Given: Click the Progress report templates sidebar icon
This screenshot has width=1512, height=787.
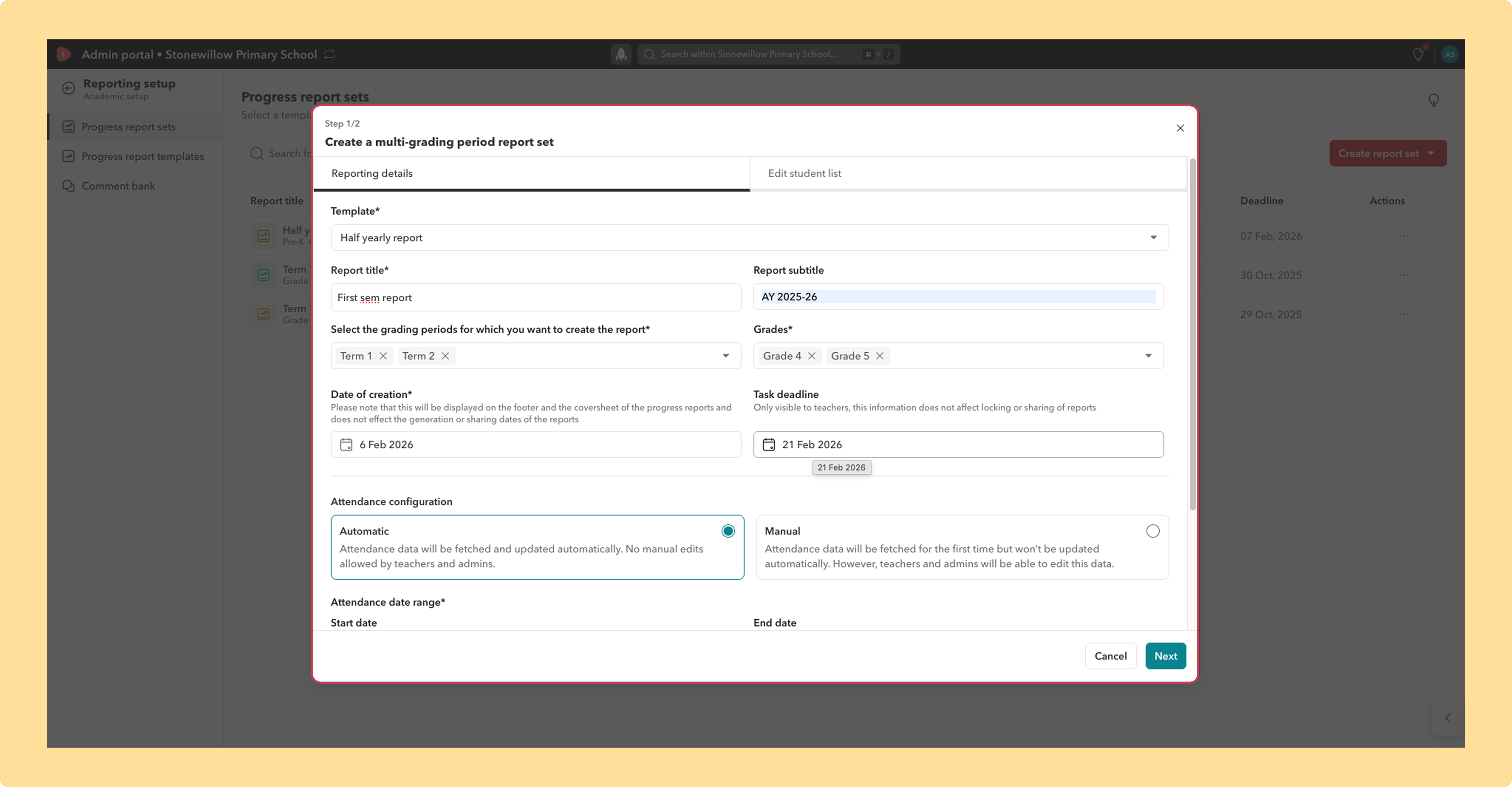Looking at the screenshot, I should (x=69, y=156).
